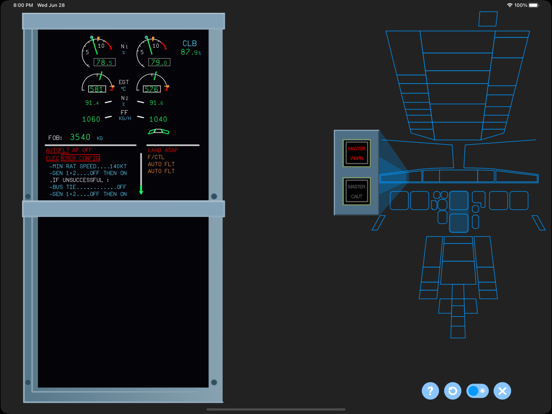Select the BUS TIE OFF action line
The width and height of the screenshot is (552, 414).
[x=88, y=187]
